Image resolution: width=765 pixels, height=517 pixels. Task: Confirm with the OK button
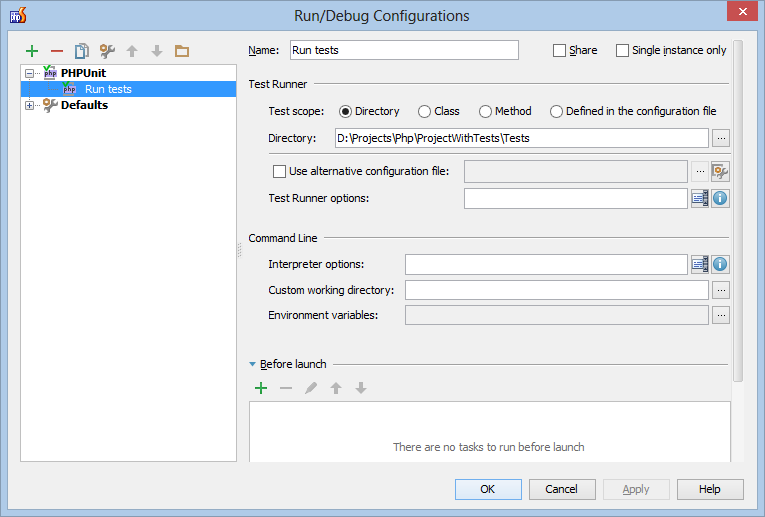tap(488, 489)
